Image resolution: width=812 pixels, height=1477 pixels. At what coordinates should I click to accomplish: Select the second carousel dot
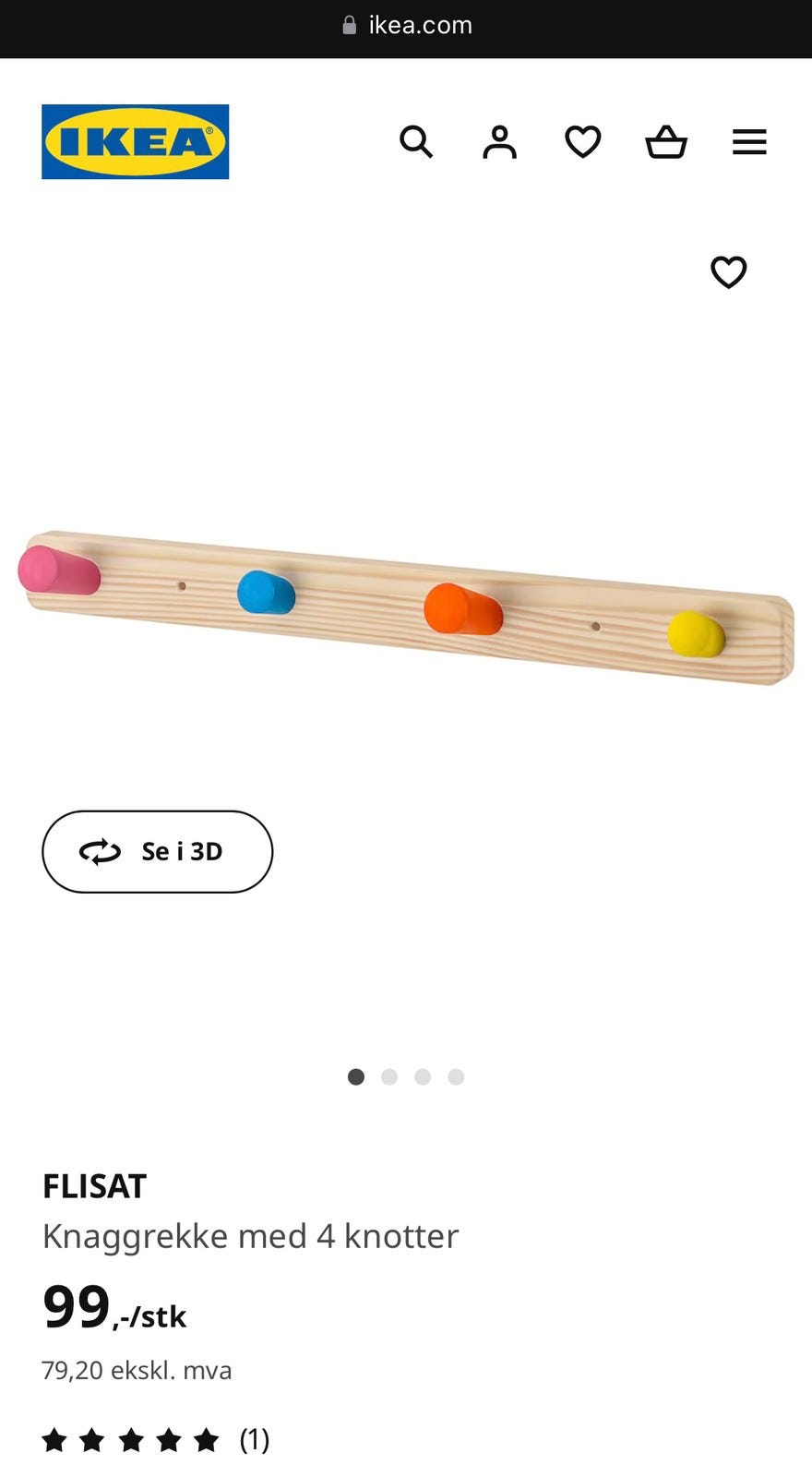(389, 1076)
